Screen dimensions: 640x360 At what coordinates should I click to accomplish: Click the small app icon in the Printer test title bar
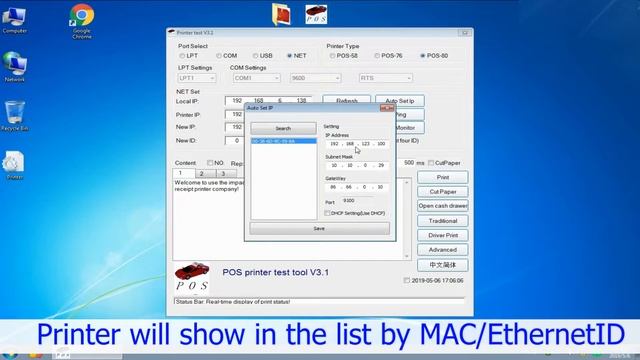pos(172,32)
